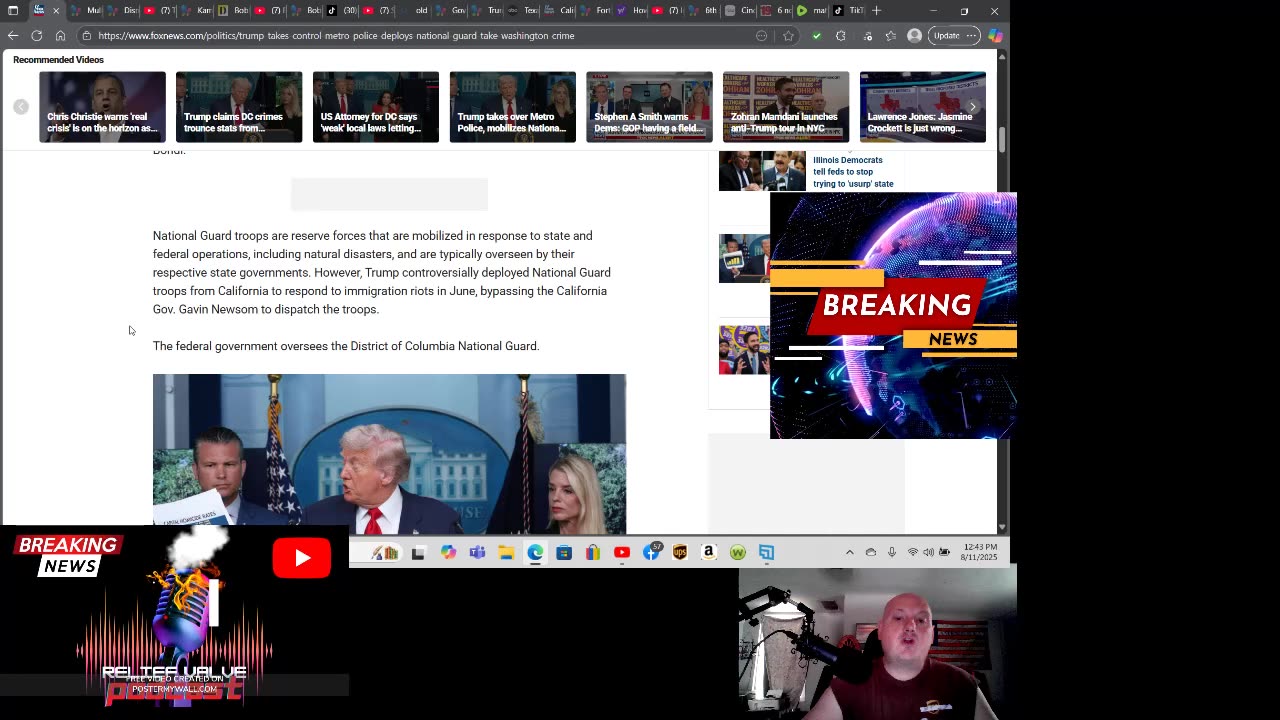The width and height of the screenshot is (1280, 720).
Task: Open the green W app in taskbar
Action: [738, 552]
